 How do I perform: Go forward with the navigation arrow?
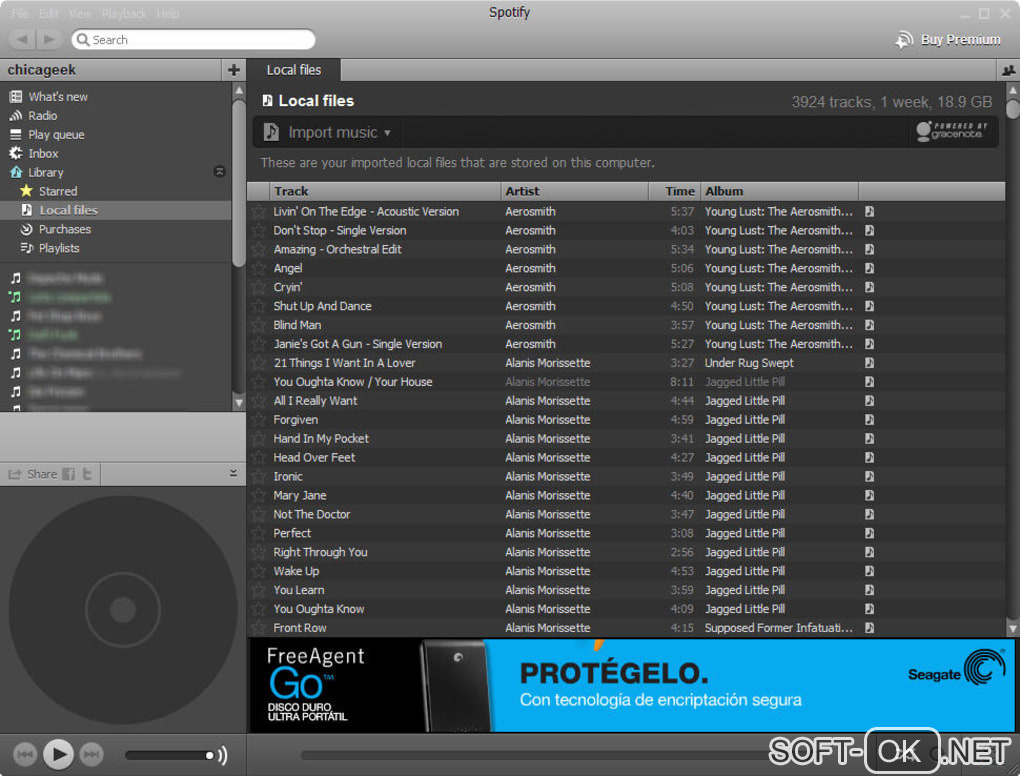click(x=49, y=40)
